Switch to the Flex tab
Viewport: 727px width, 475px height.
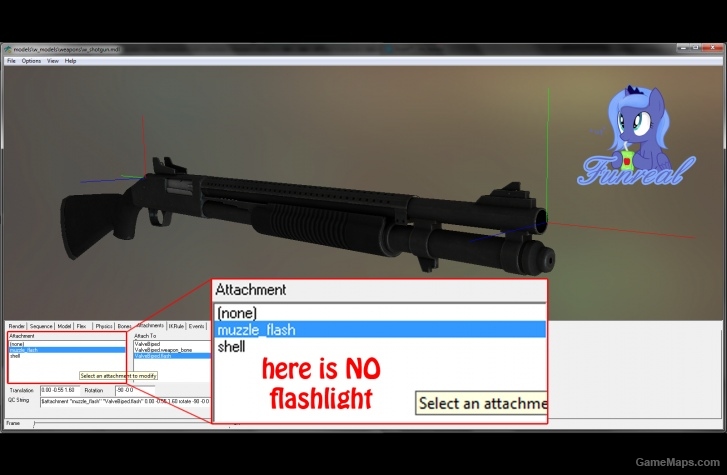tap(82, 326)
